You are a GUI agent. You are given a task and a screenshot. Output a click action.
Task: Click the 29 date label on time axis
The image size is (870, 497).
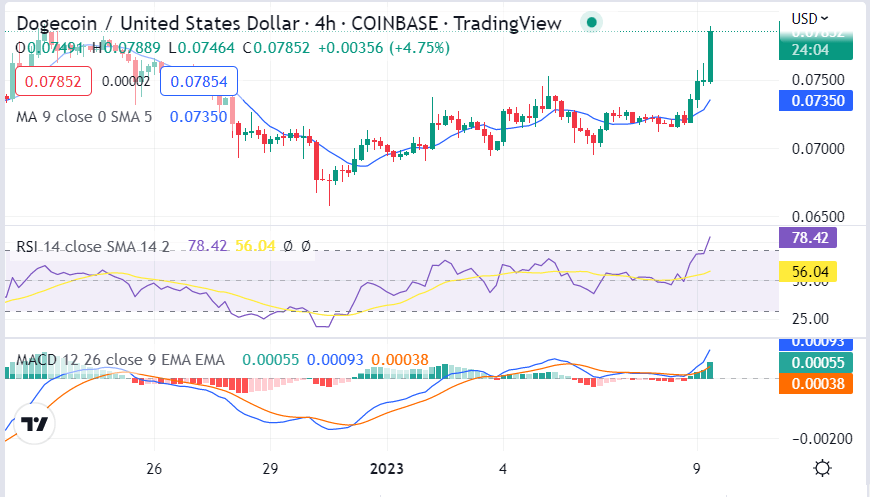[270, 469]
